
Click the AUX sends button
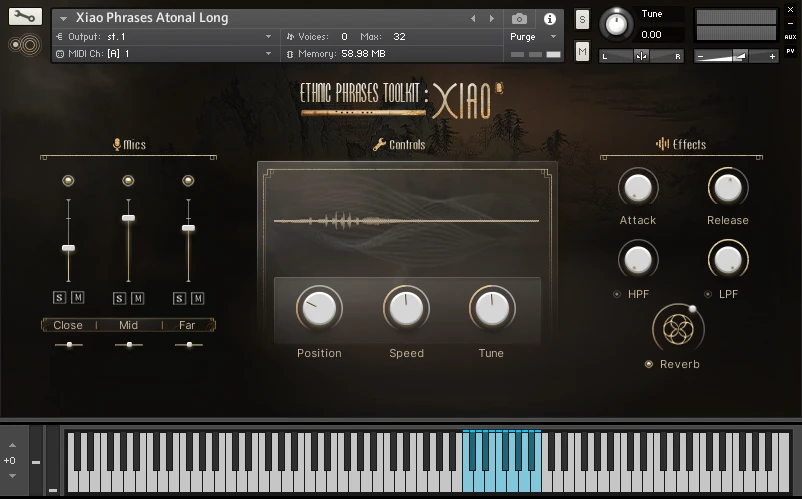[x=790, y=37]
